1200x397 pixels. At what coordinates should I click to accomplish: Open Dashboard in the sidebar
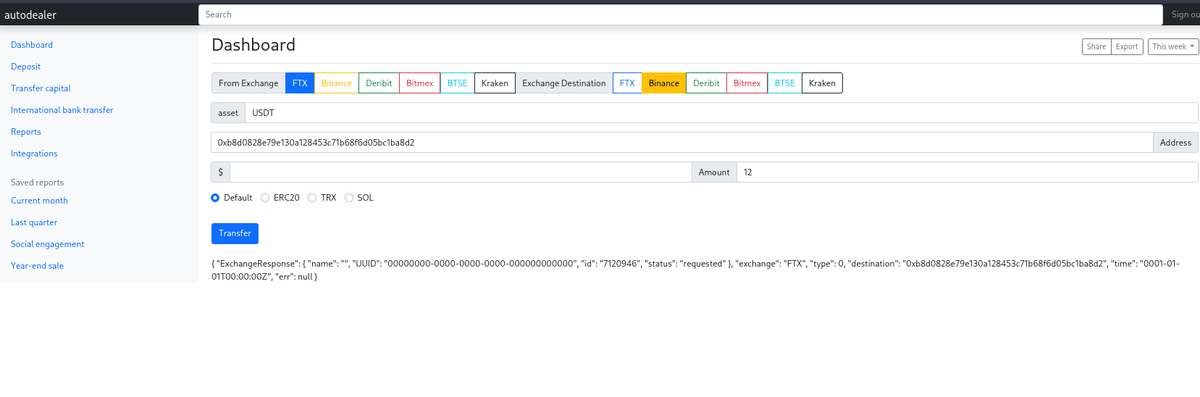[31, 45]
